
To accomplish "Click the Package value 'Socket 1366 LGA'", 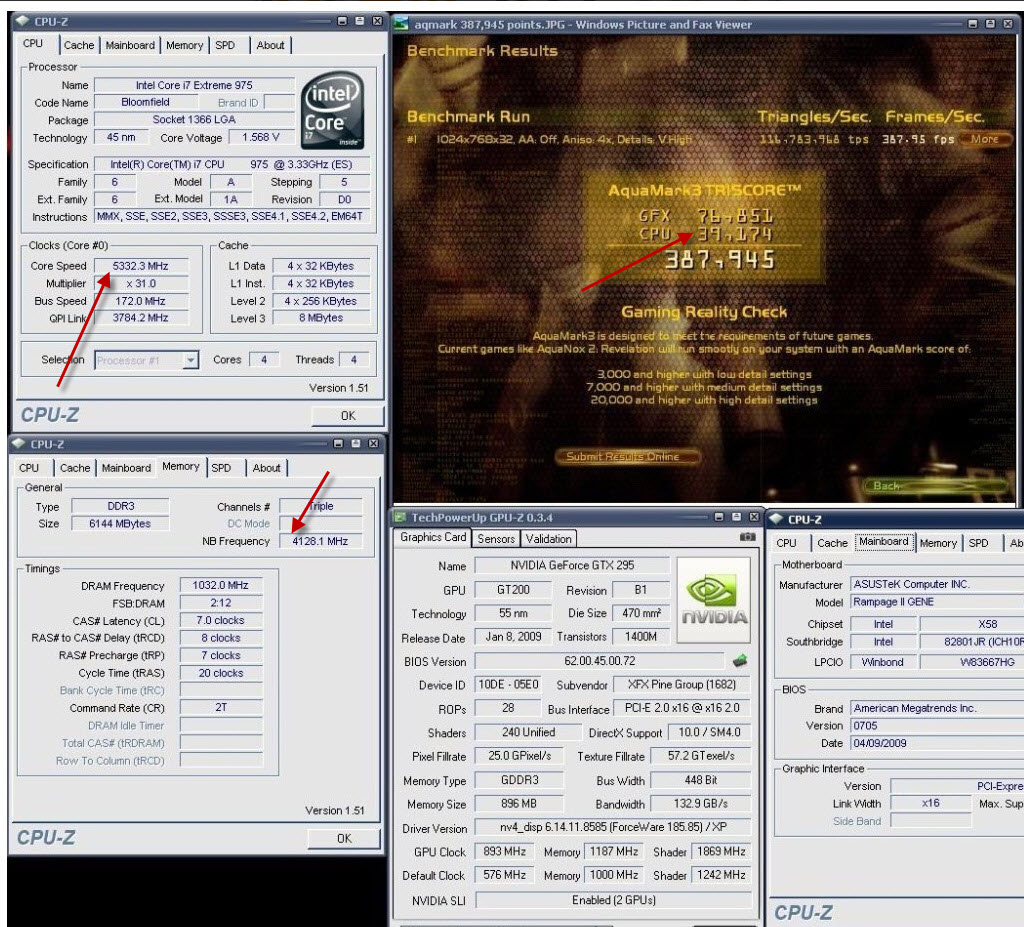I will (x=194, y=120).
